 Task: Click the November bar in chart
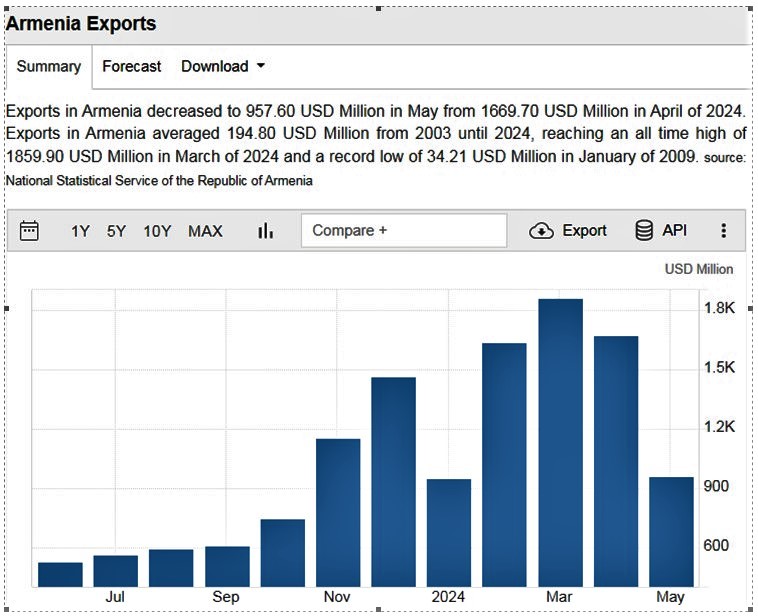tap(338, 512)
